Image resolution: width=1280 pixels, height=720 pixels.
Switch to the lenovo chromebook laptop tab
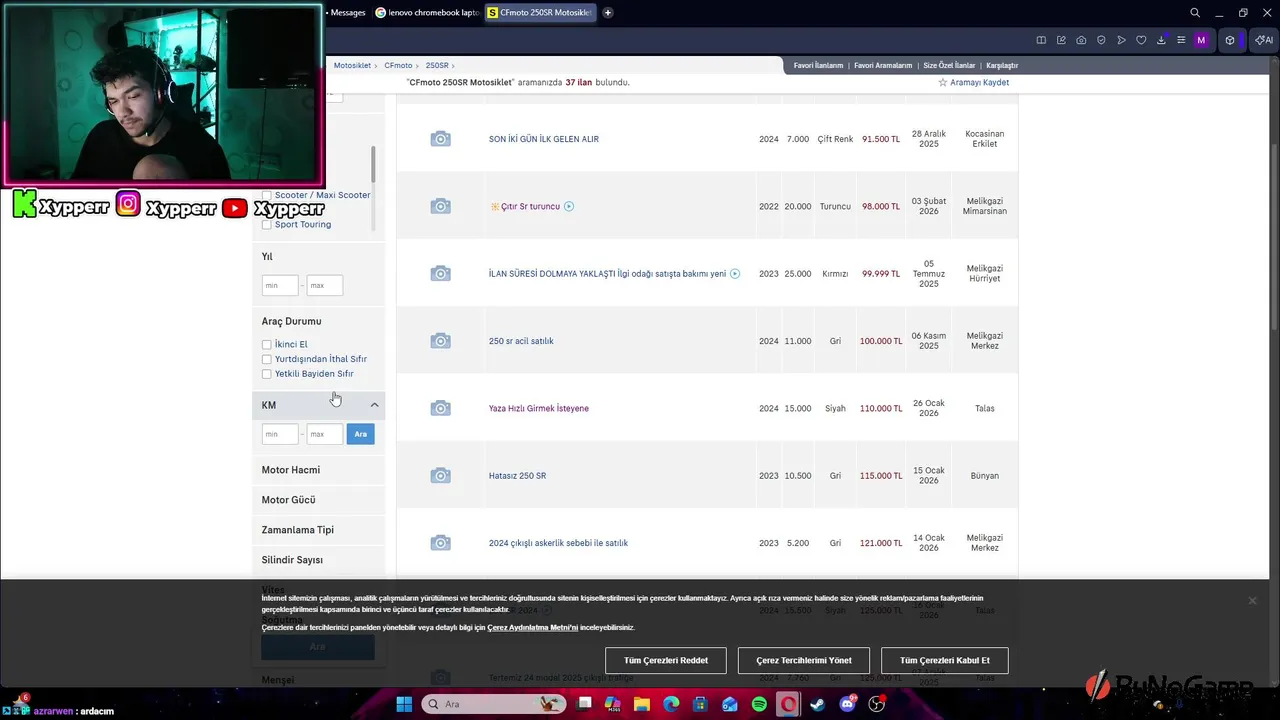pyautogui.click(x=427, y=13)
